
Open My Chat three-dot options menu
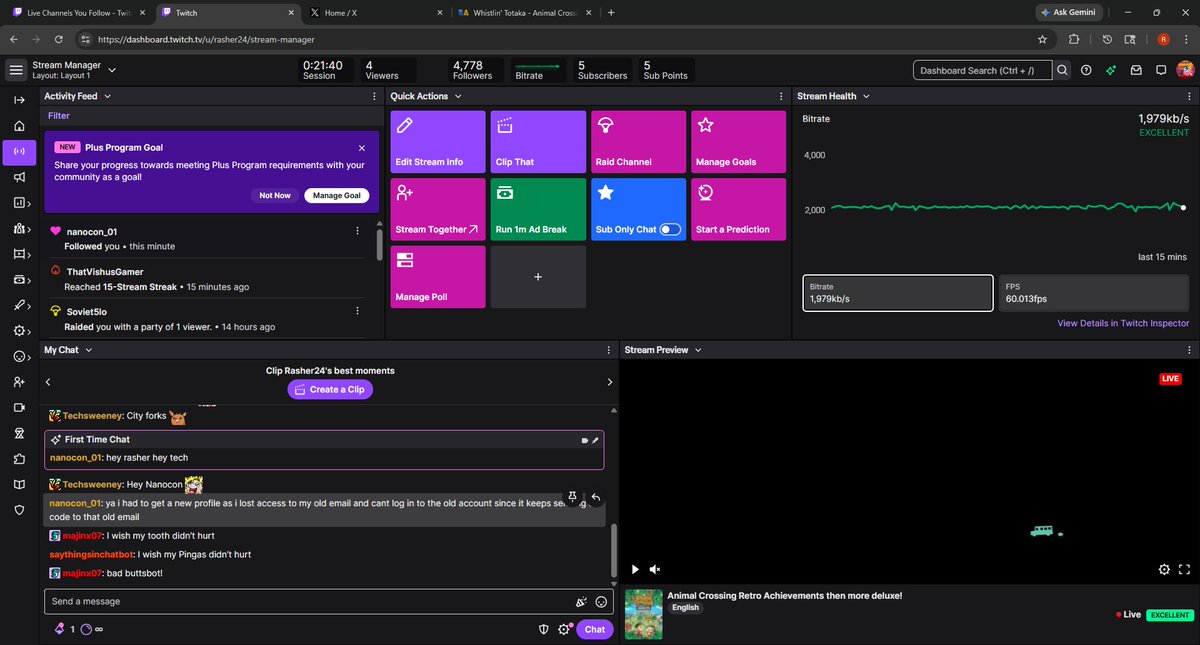click(608, 350)
